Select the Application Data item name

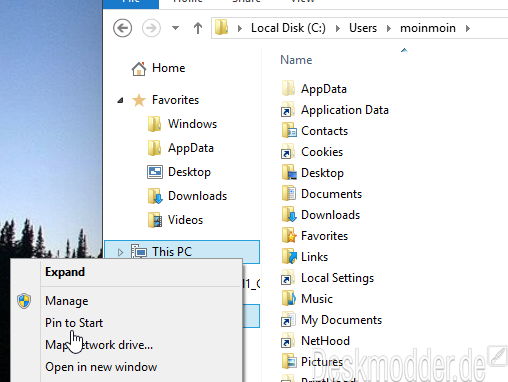click(x=345, y=110)
